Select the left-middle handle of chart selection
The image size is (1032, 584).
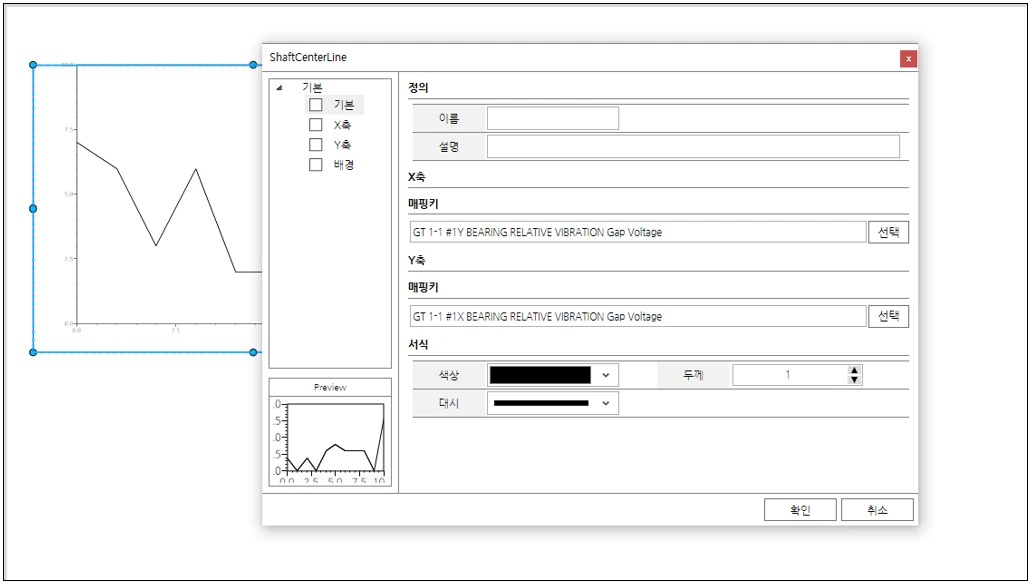33,209
